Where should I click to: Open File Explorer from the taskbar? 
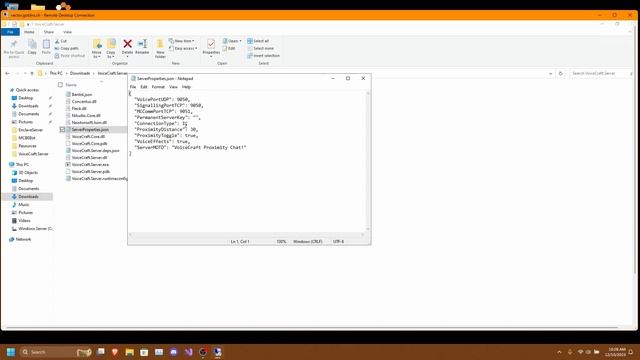129,352
